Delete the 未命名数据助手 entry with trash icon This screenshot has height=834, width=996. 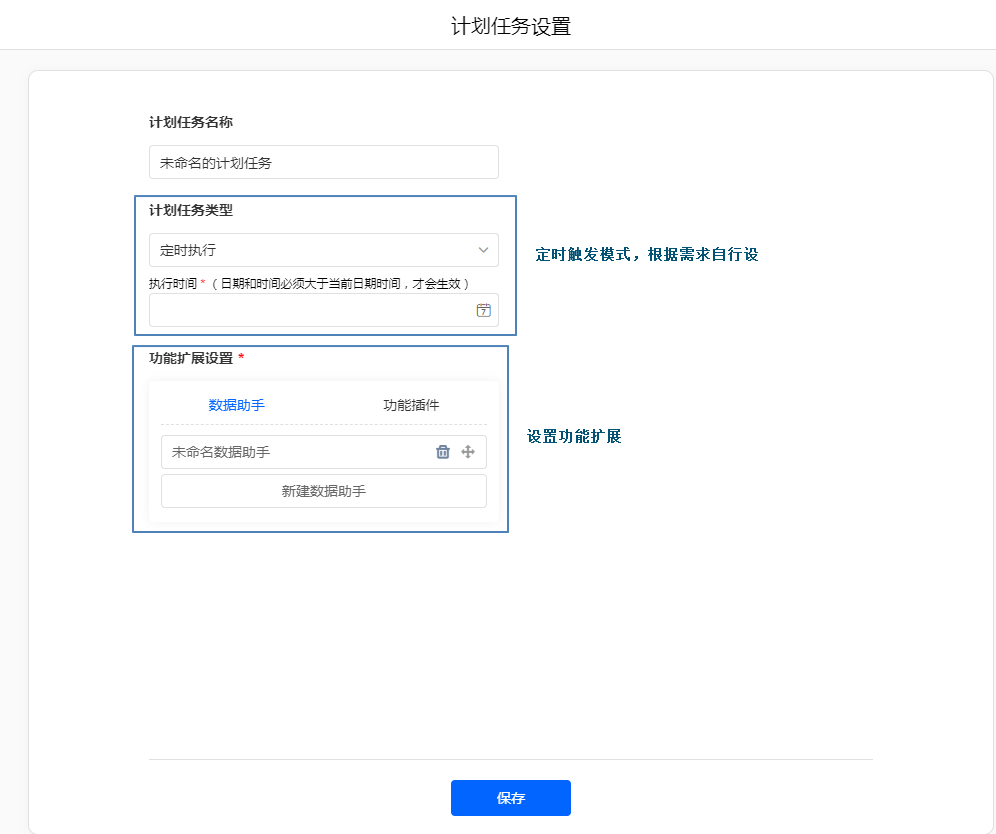coord(443,452)
